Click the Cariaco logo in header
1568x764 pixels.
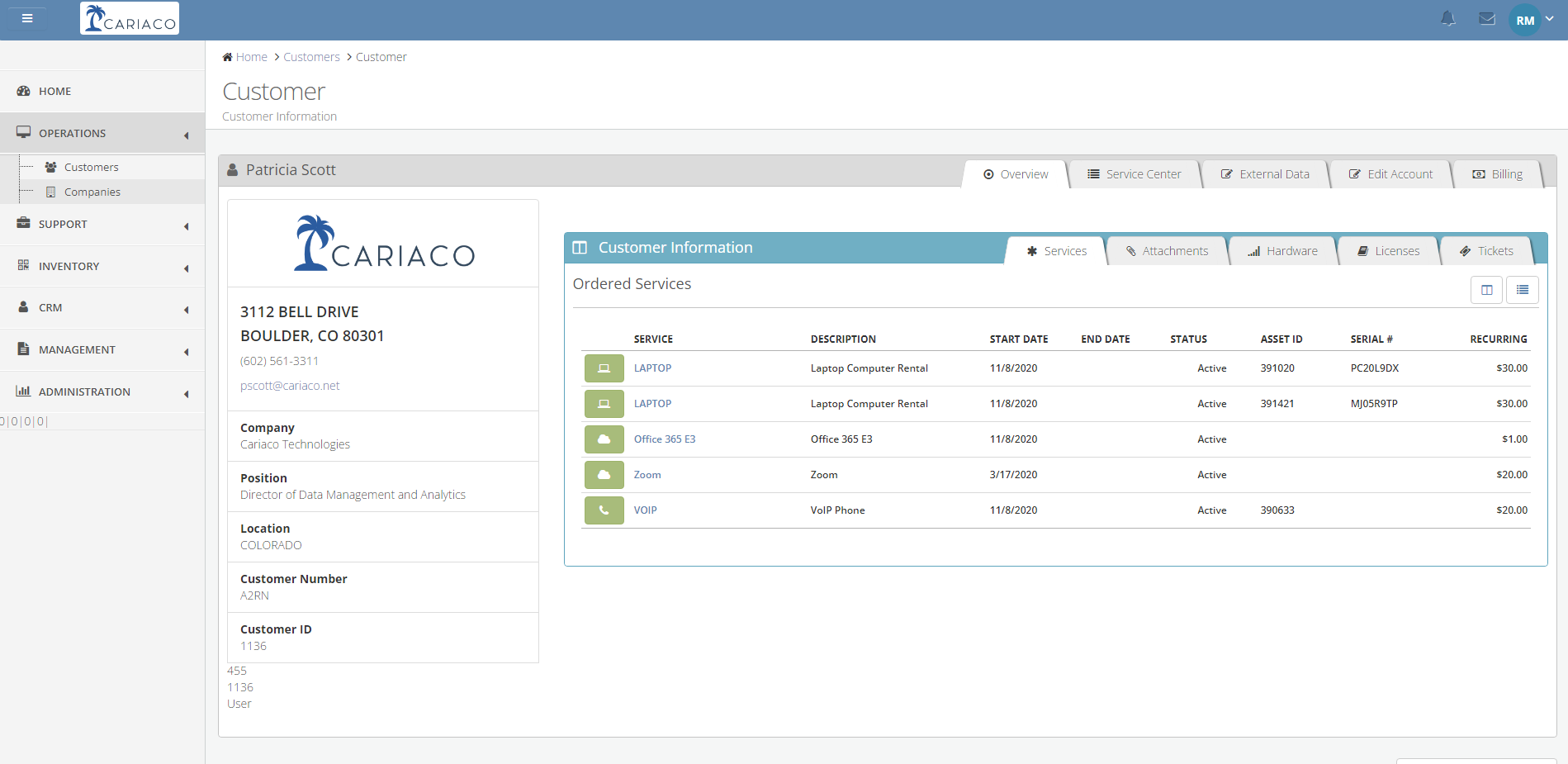tap(130, 18)
